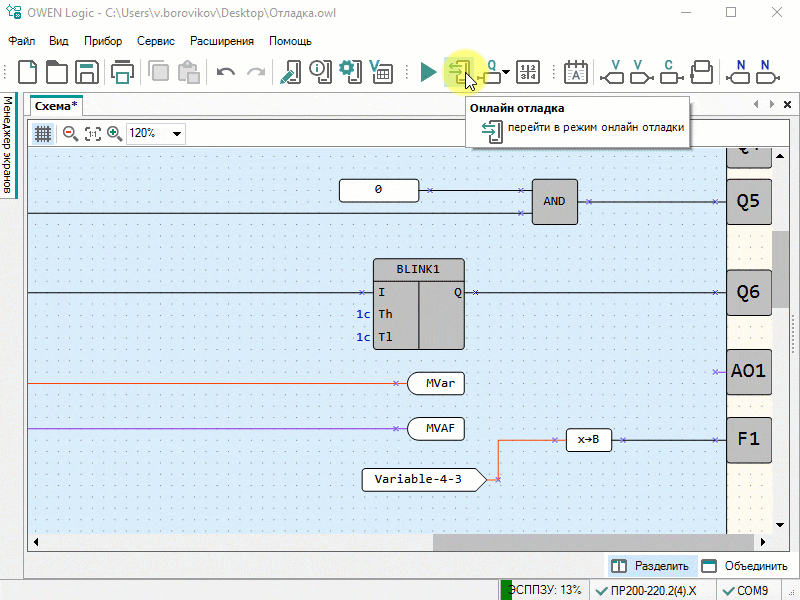The height and width of the screenshot is (600, 800).
Task: Open an existing project folder
Action: pyautogui.click(x=57, y=72)
